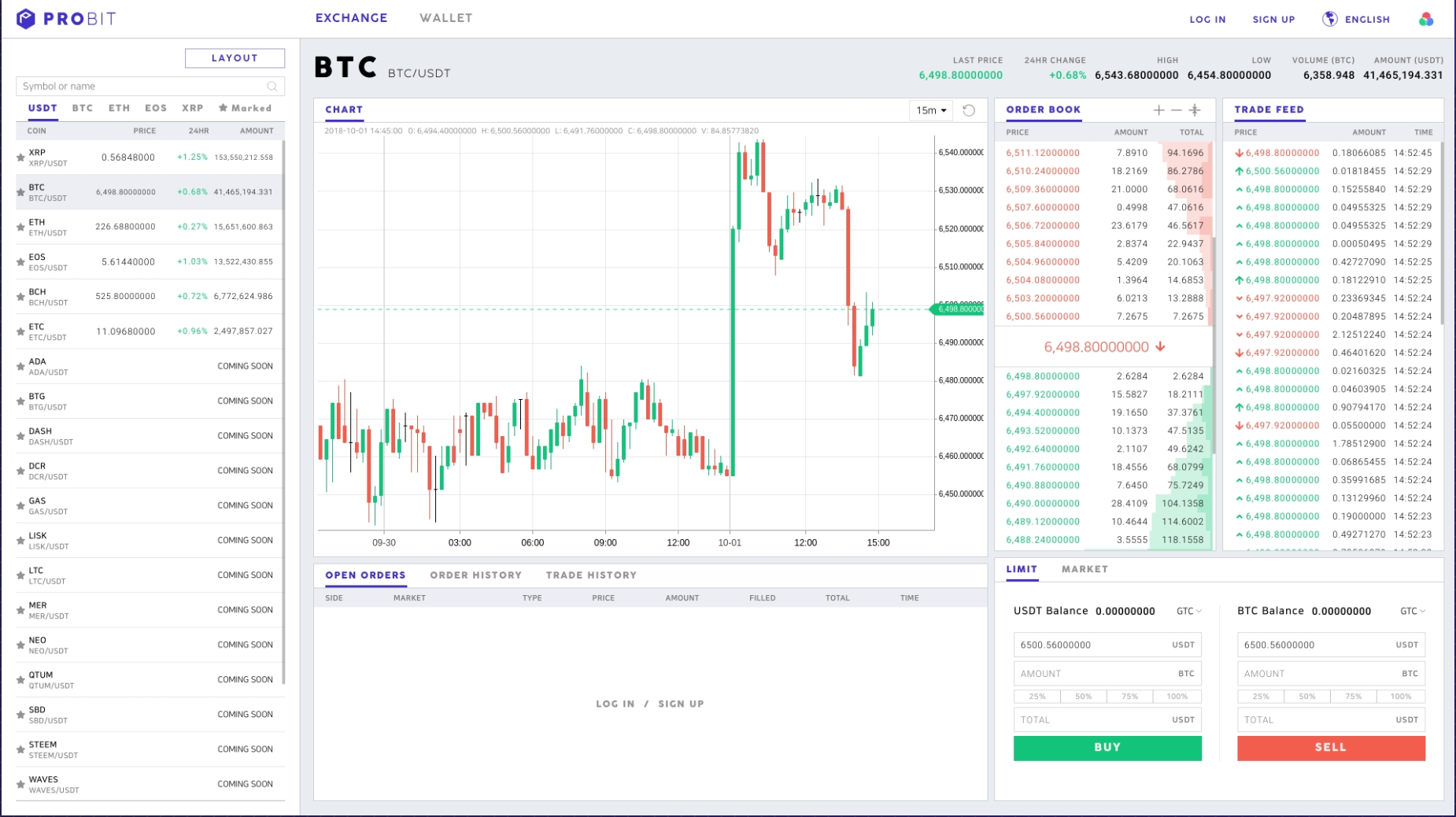Screen dimensions: 1456x817
Task: Click the buy Total USDT field
Action: click(x=1107, y=719)
